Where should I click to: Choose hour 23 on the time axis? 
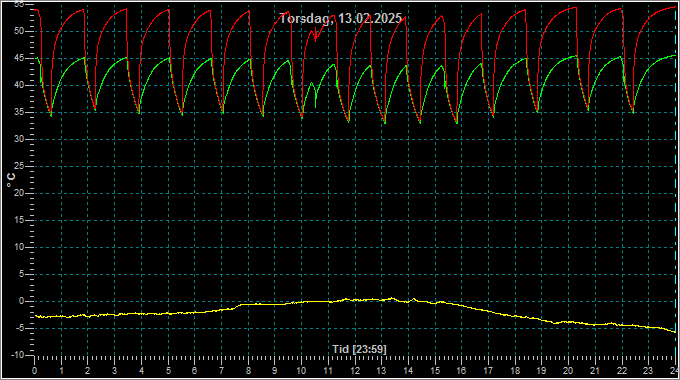tap(648, 371)
